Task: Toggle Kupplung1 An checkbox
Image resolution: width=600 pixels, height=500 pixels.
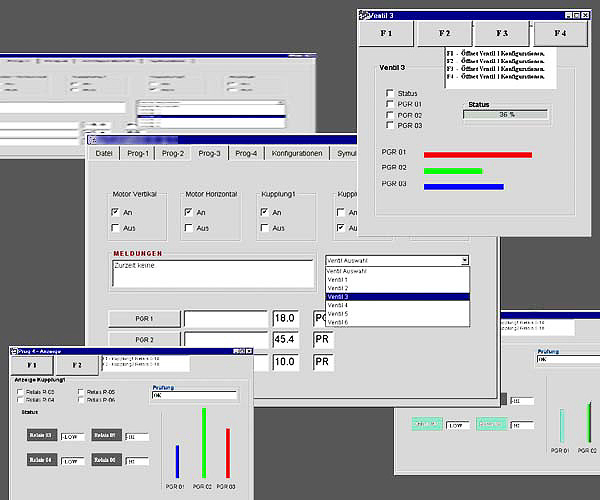Action: pos(263,212)
